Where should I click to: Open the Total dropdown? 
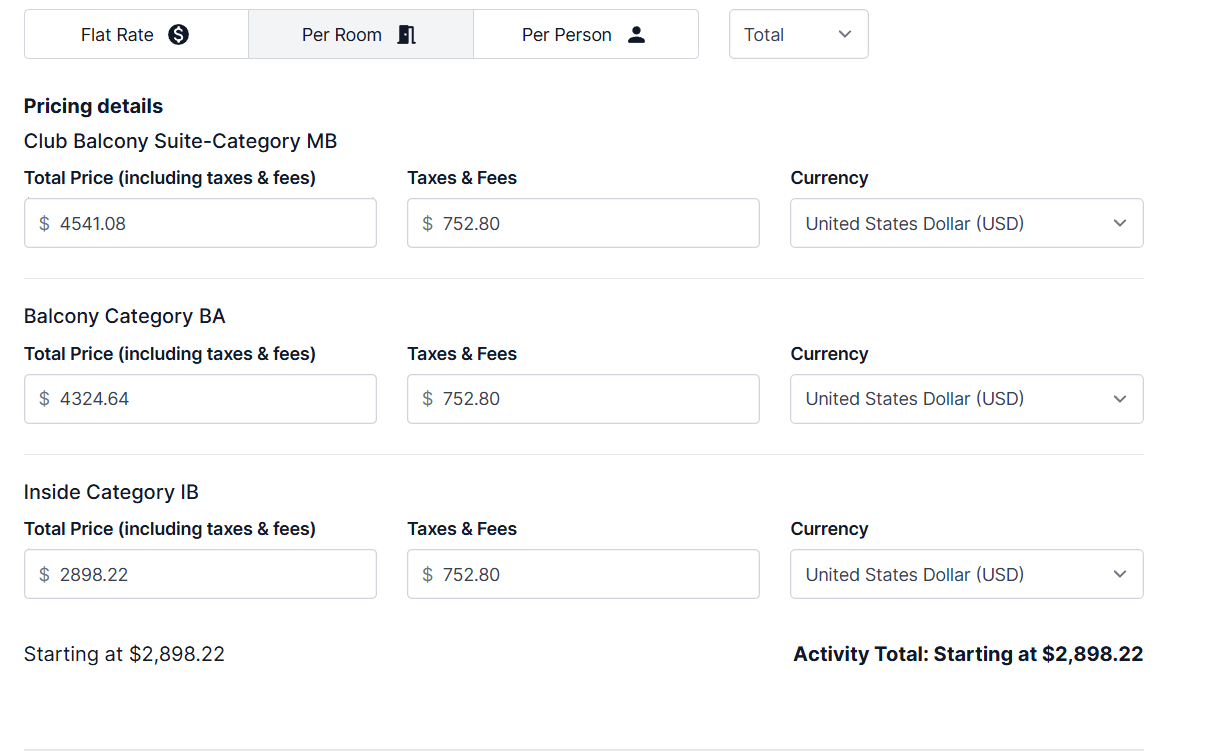(x=799, y=35)
